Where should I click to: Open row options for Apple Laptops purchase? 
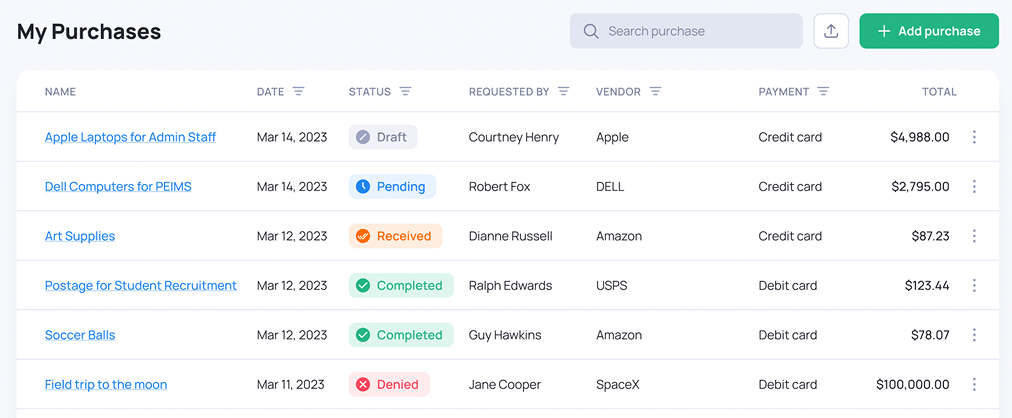(x=974, y=137)
